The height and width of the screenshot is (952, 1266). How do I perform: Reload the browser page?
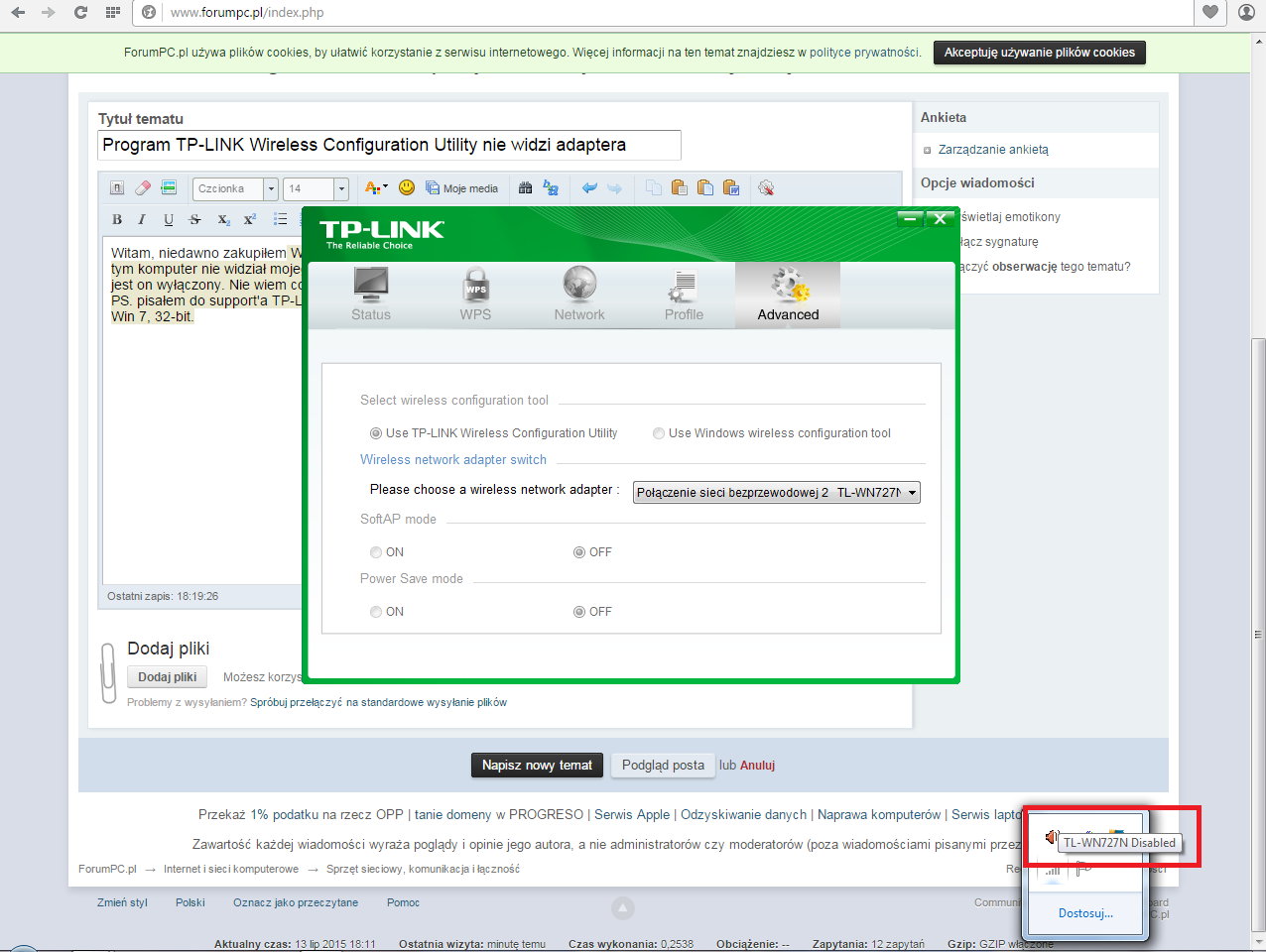pos(80,12)
